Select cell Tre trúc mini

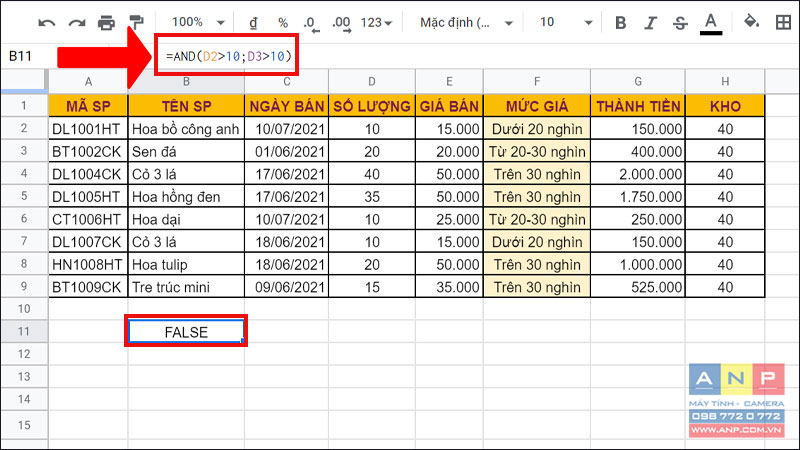point(186,287)
